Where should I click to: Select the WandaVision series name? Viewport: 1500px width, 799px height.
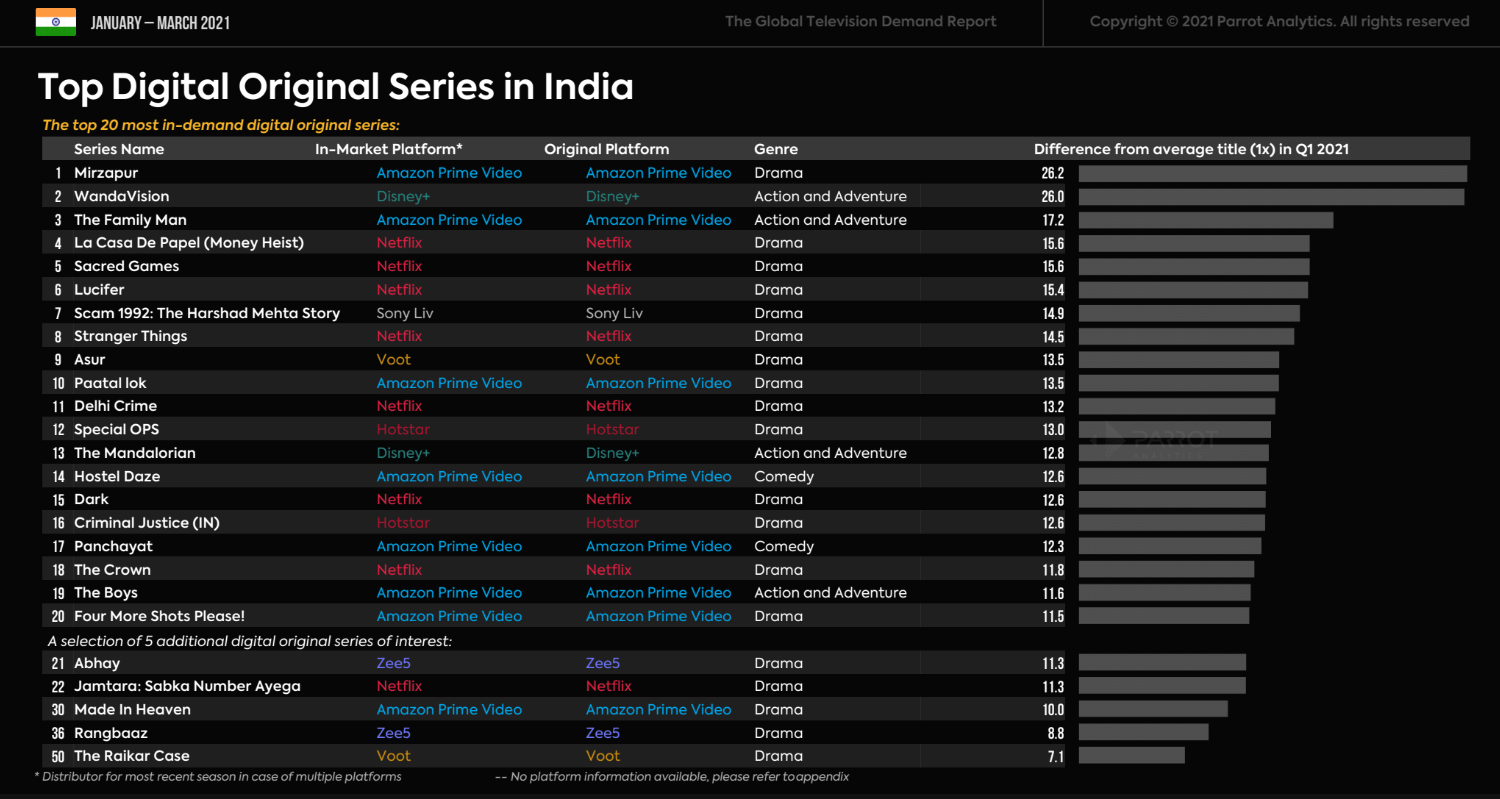coord(121,196)
